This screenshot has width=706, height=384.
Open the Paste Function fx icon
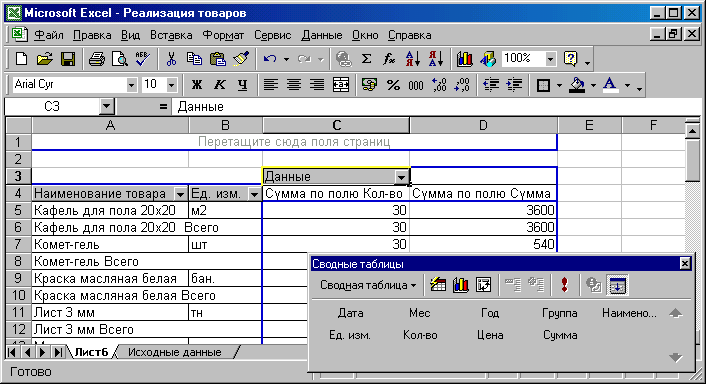coord(389,59)
